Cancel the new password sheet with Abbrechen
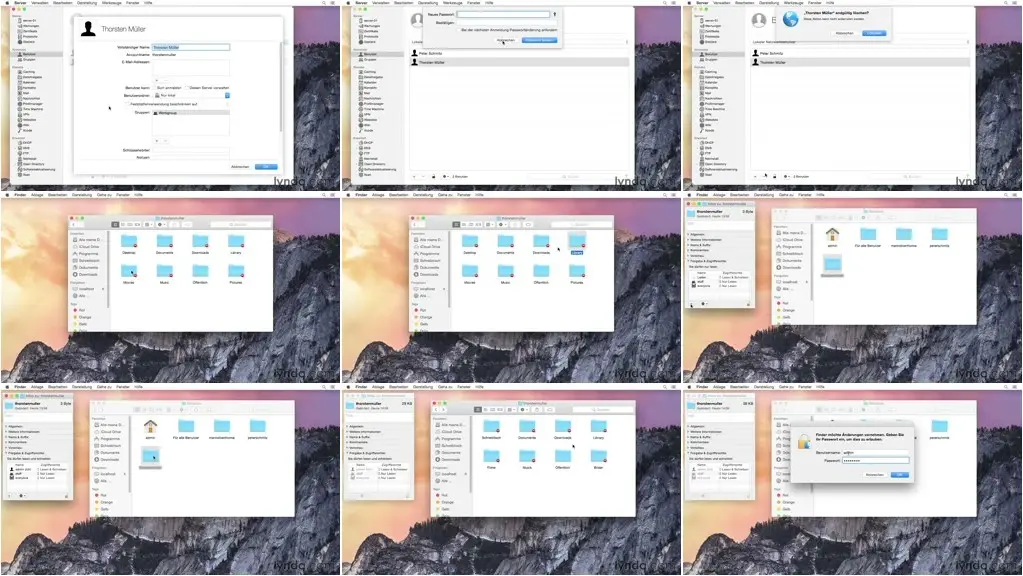This screenshot has height=576, width=1023. click(506, 40)
